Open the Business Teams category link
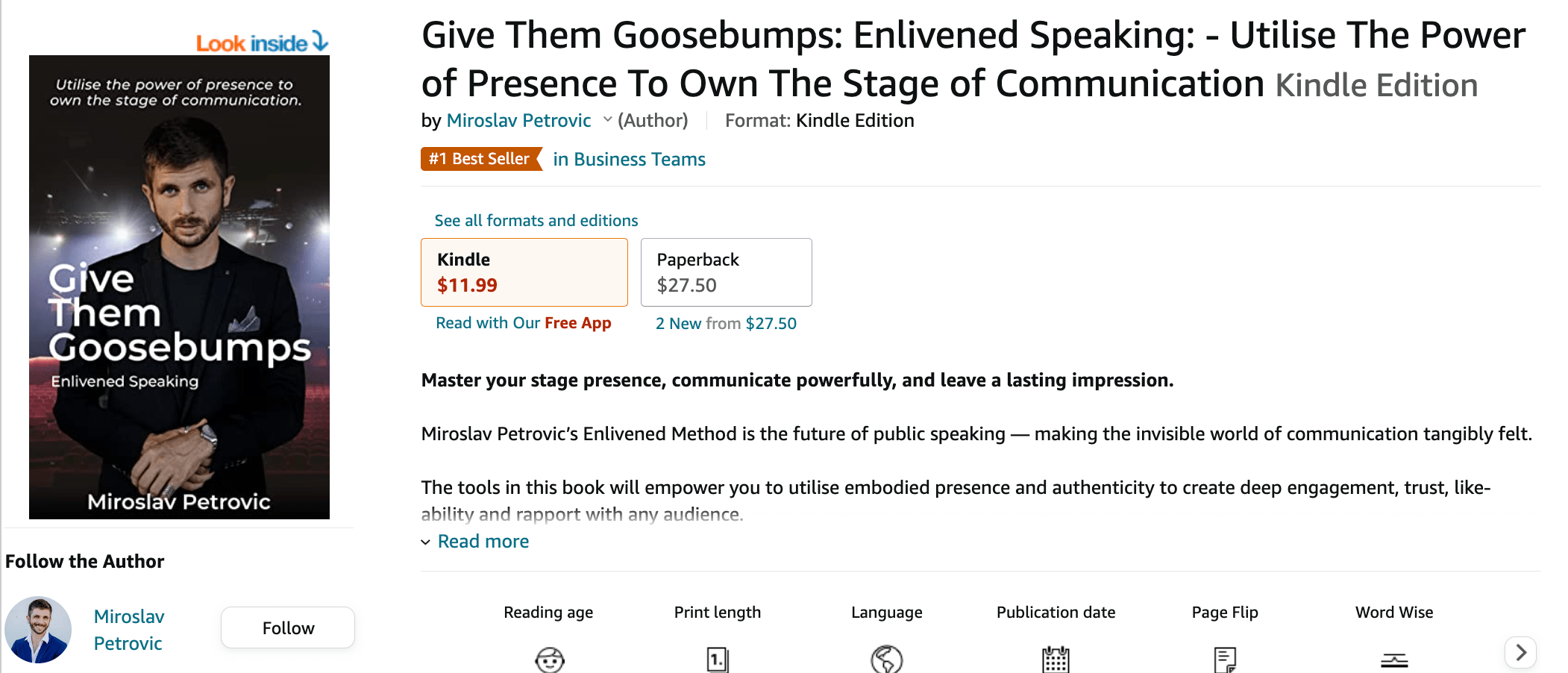This screenshot has height=673, width=1568. (629, 160)
